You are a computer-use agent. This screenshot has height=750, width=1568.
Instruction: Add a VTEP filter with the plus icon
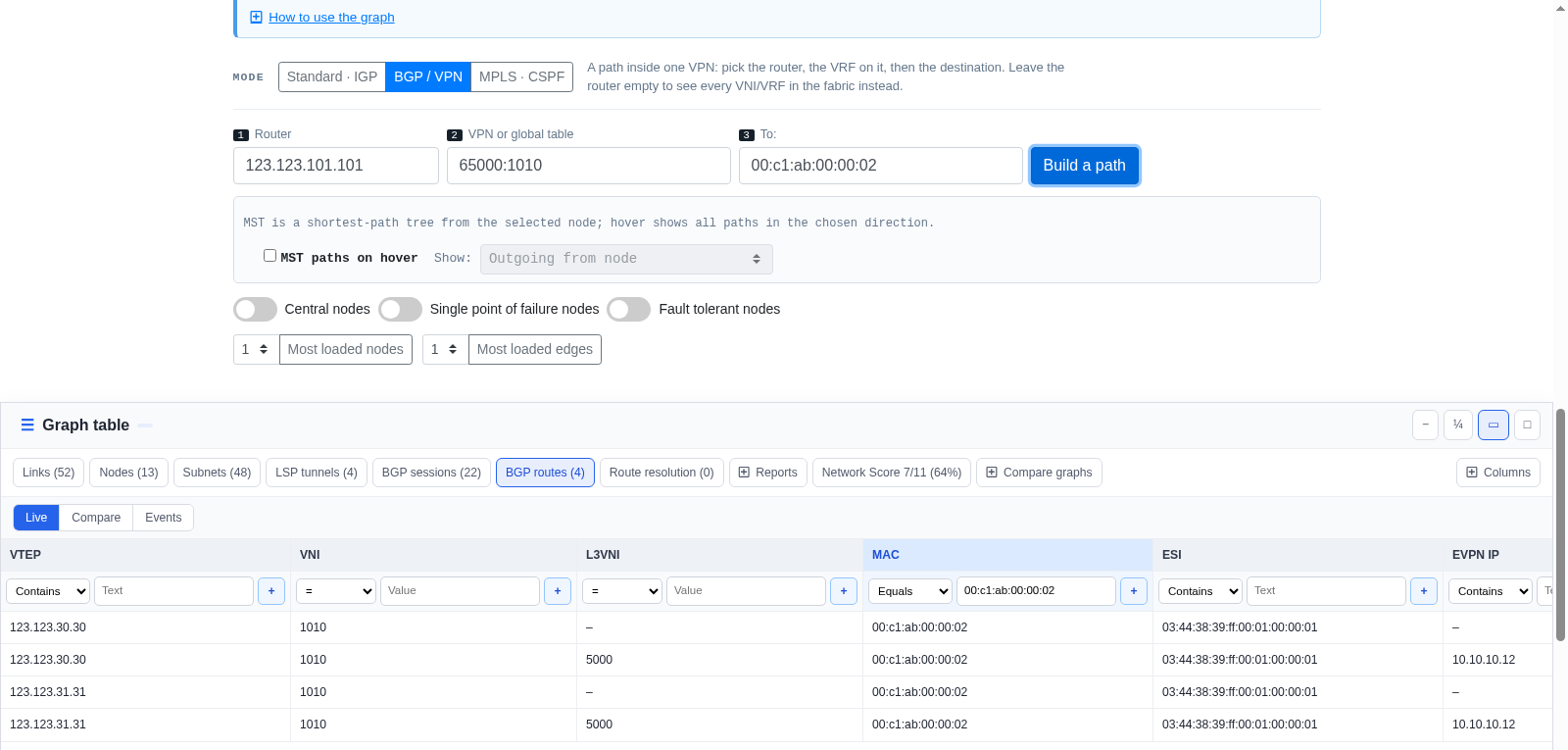point(271,591)
